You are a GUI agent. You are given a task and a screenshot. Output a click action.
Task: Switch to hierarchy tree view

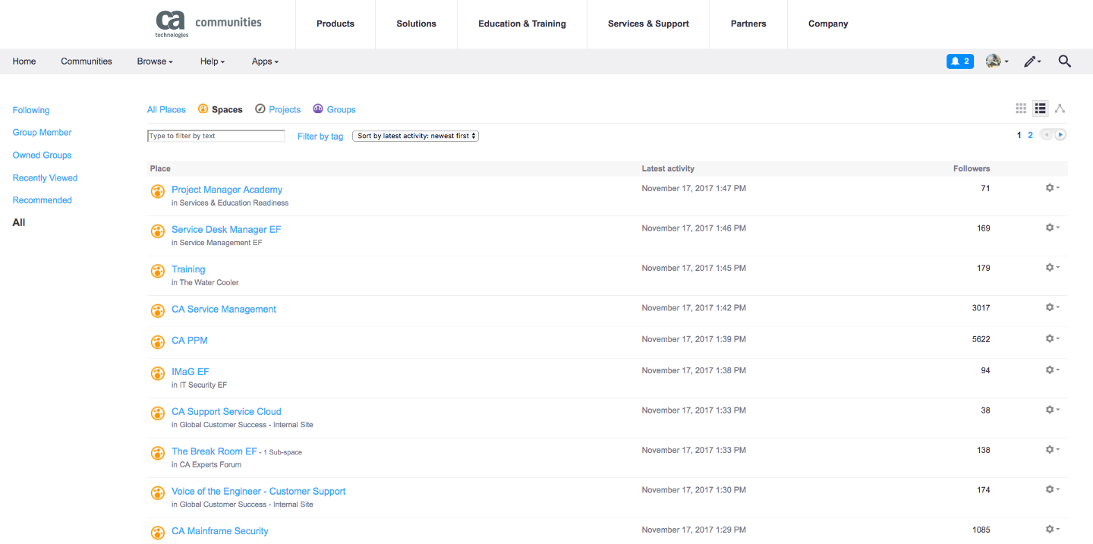(1060, 108)
